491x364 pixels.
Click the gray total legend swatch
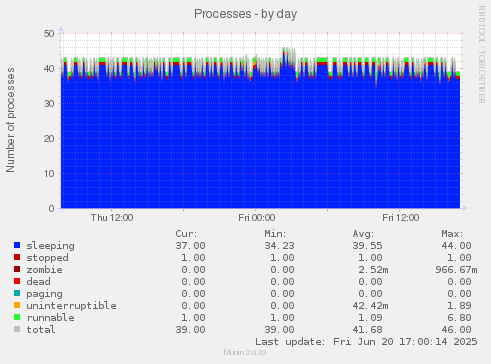coord(17,329)
